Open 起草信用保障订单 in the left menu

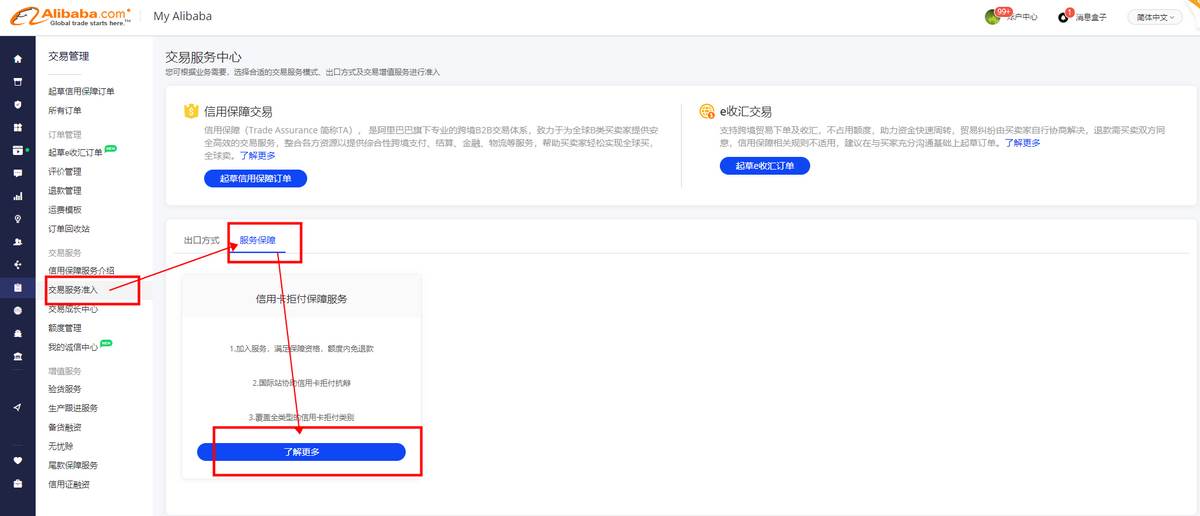click(81, 91)
